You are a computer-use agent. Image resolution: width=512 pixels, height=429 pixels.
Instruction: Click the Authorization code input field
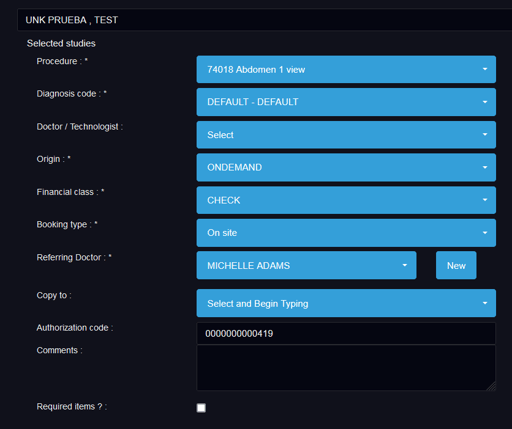pos(346,333)
